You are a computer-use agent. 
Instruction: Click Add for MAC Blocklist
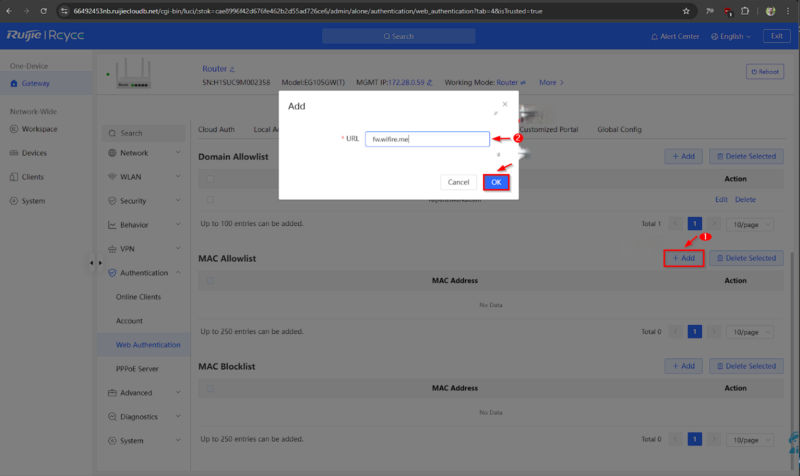(683, 366)
